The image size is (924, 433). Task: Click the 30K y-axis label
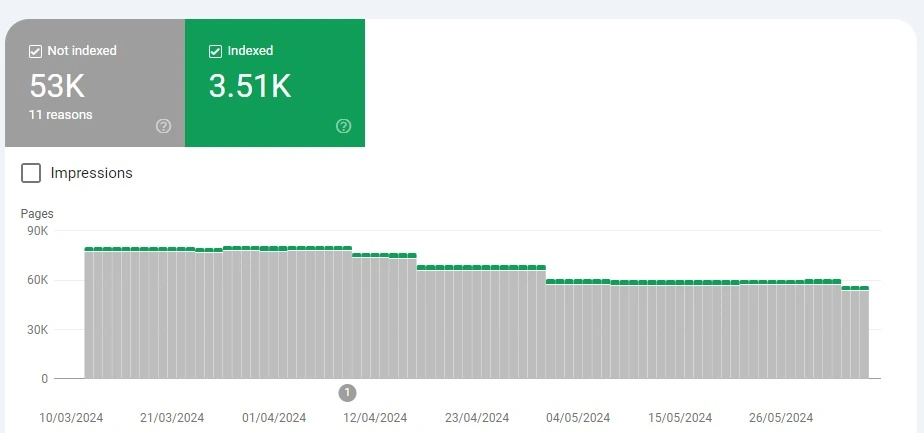(37, 330)
